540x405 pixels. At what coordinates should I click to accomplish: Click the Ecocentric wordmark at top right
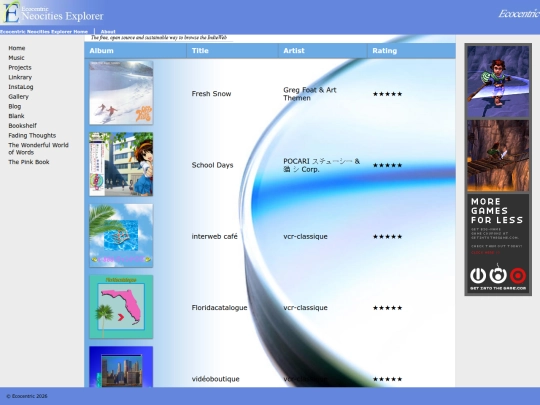coord(519,13)
